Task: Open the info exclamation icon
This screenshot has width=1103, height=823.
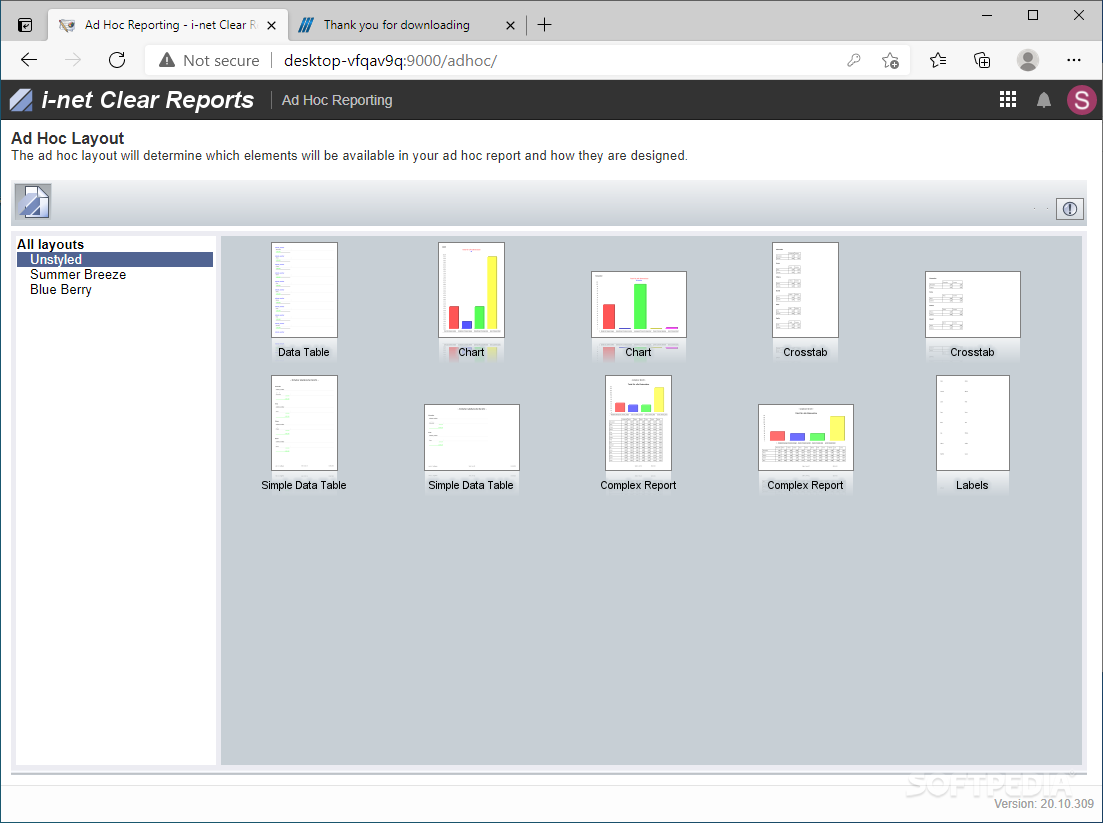Action: 1069,209
